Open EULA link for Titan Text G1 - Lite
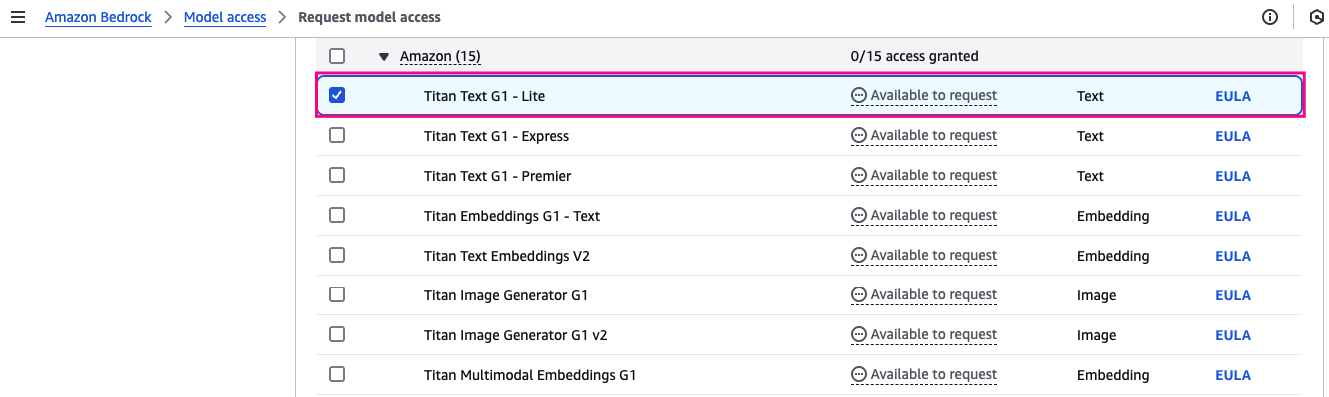 pyautogui.click(x=1233, y=96)
